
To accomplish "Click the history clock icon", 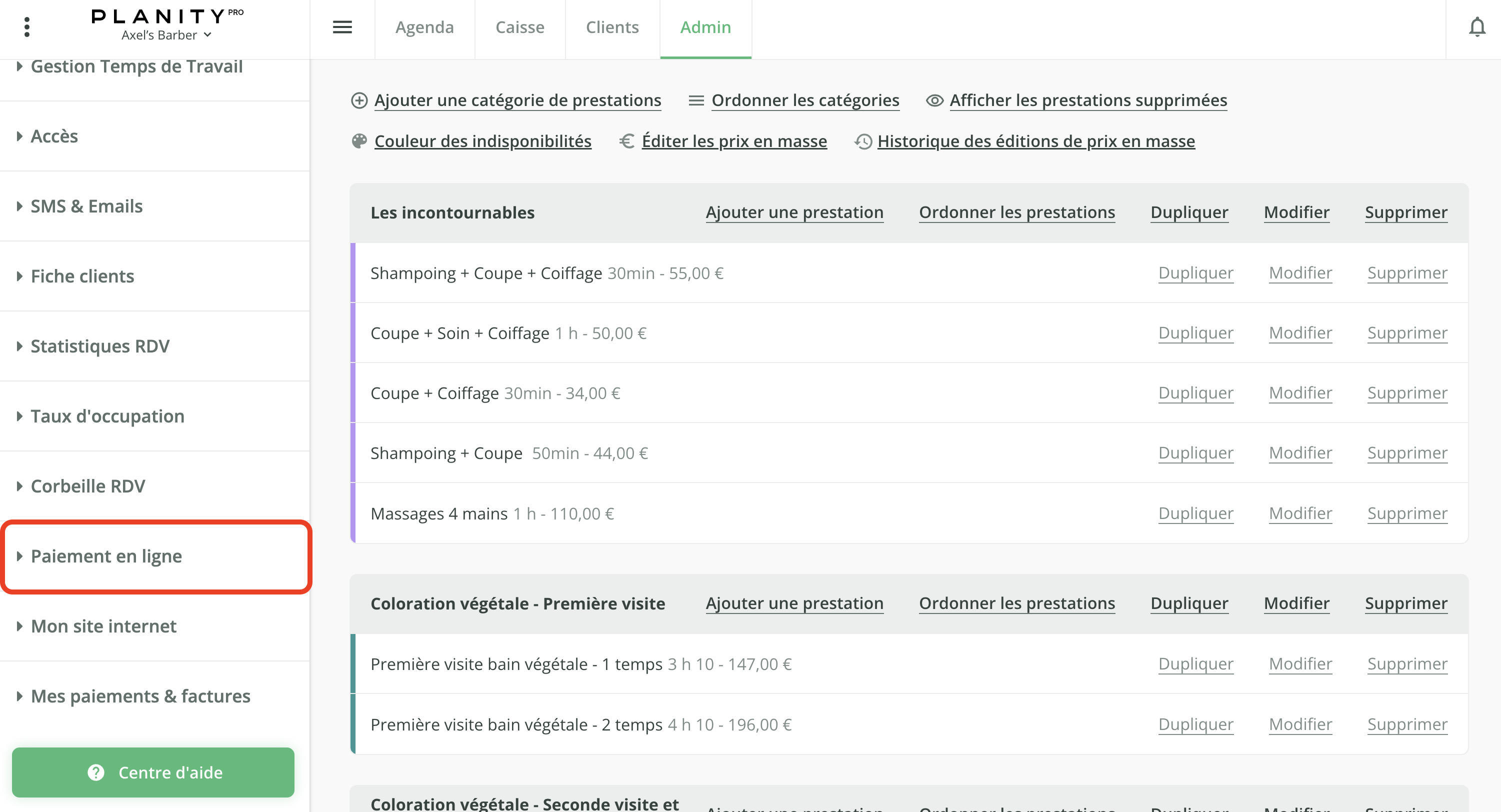I will pos(863,141).
